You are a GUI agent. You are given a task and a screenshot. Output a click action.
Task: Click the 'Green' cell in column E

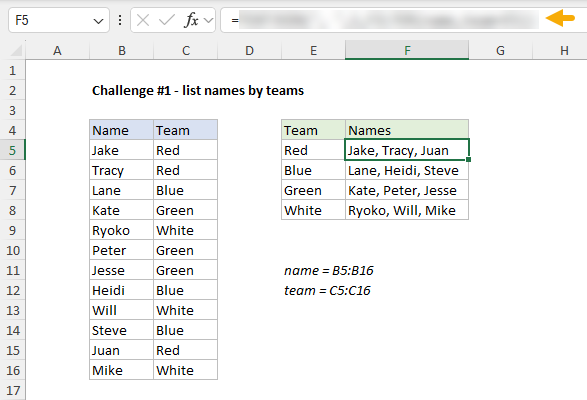313,190
